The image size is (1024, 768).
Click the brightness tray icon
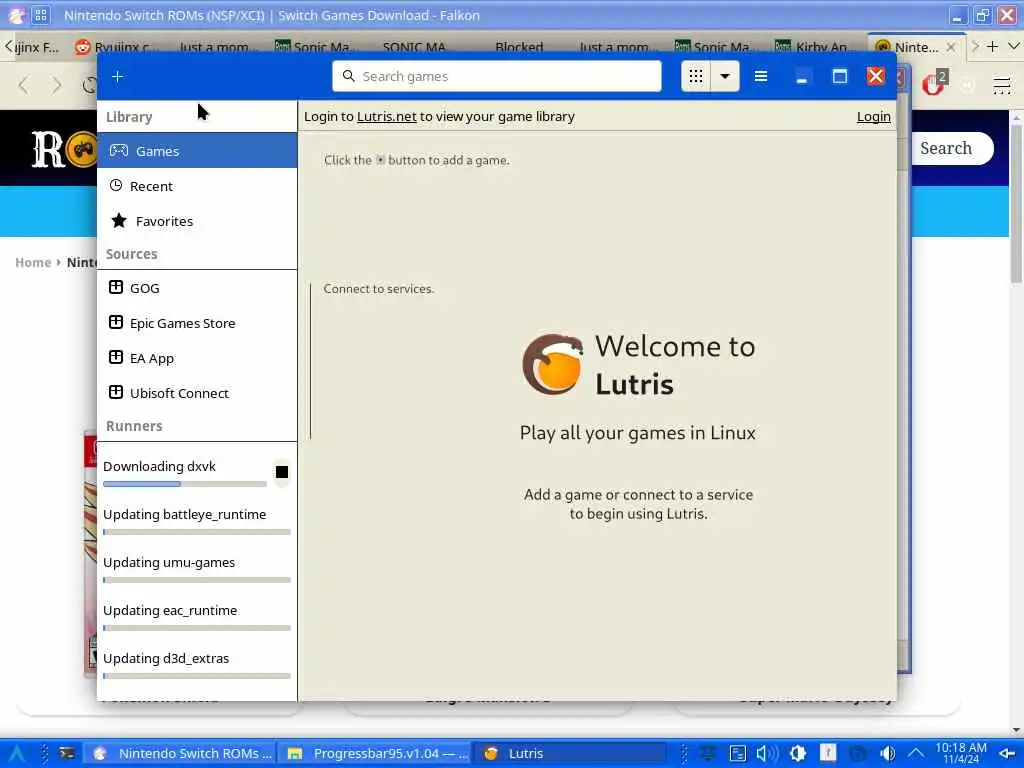click(797, 754)
